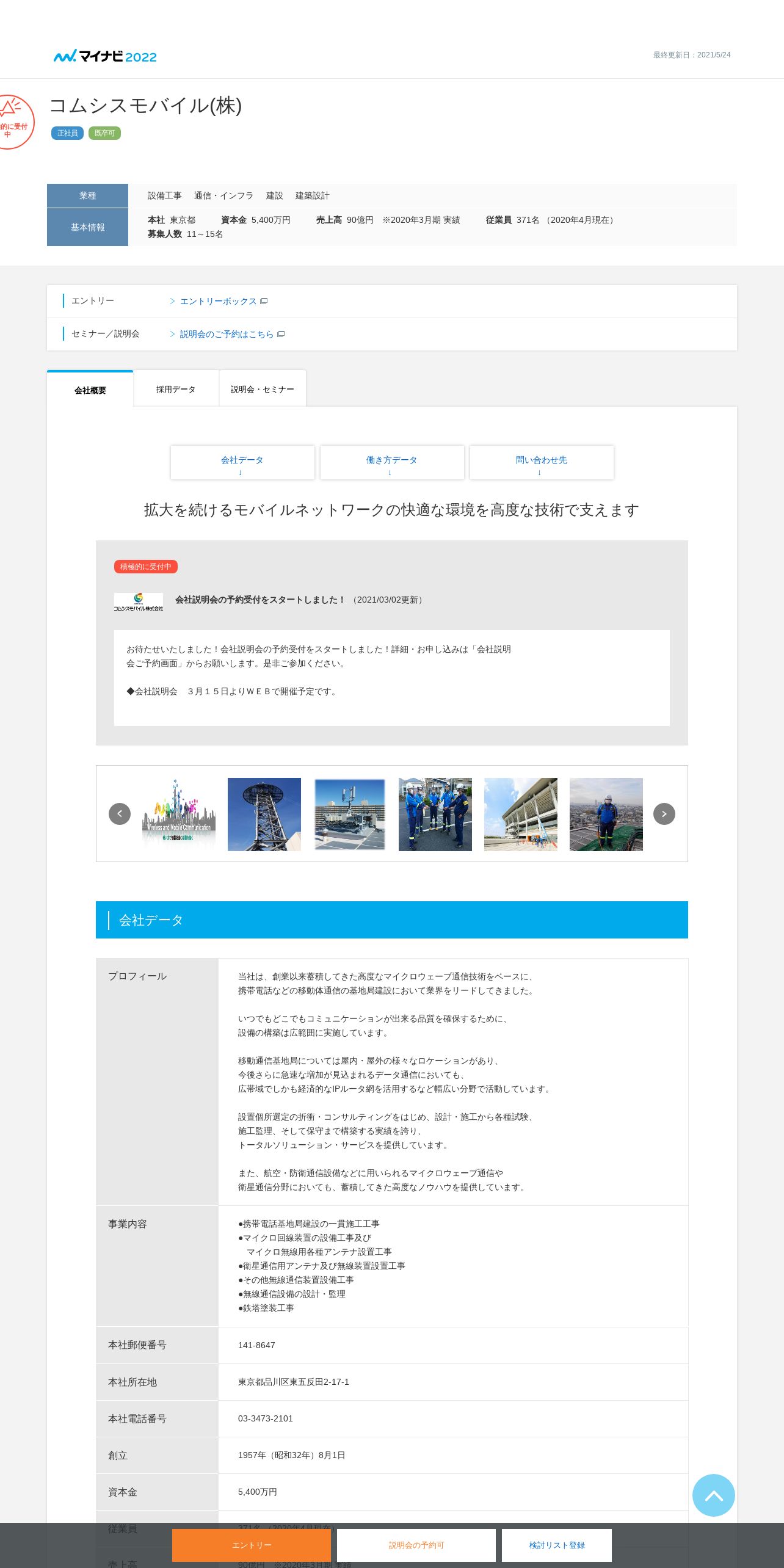This screenshot has height=1568, width=784.
Task: Show next photos in carousel
Action: tap(664, 814)
